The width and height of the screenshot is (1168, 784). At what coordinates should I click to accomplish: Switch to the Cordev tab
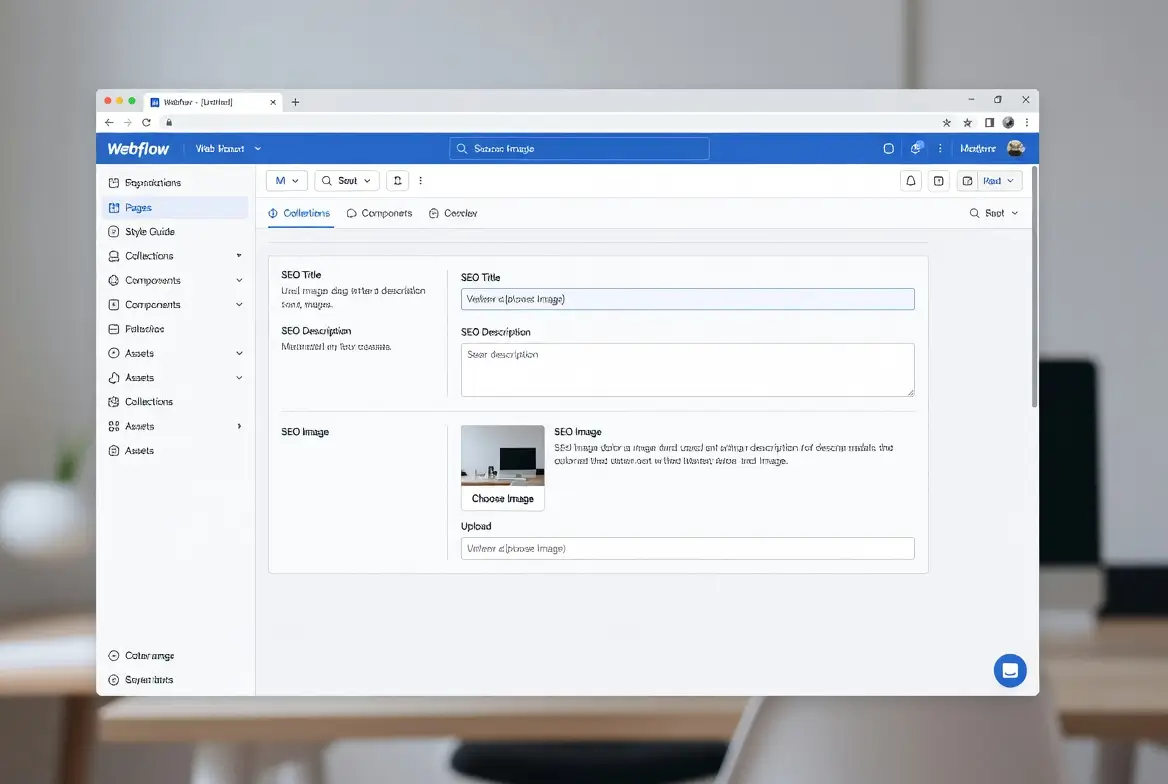pos(453,213)
